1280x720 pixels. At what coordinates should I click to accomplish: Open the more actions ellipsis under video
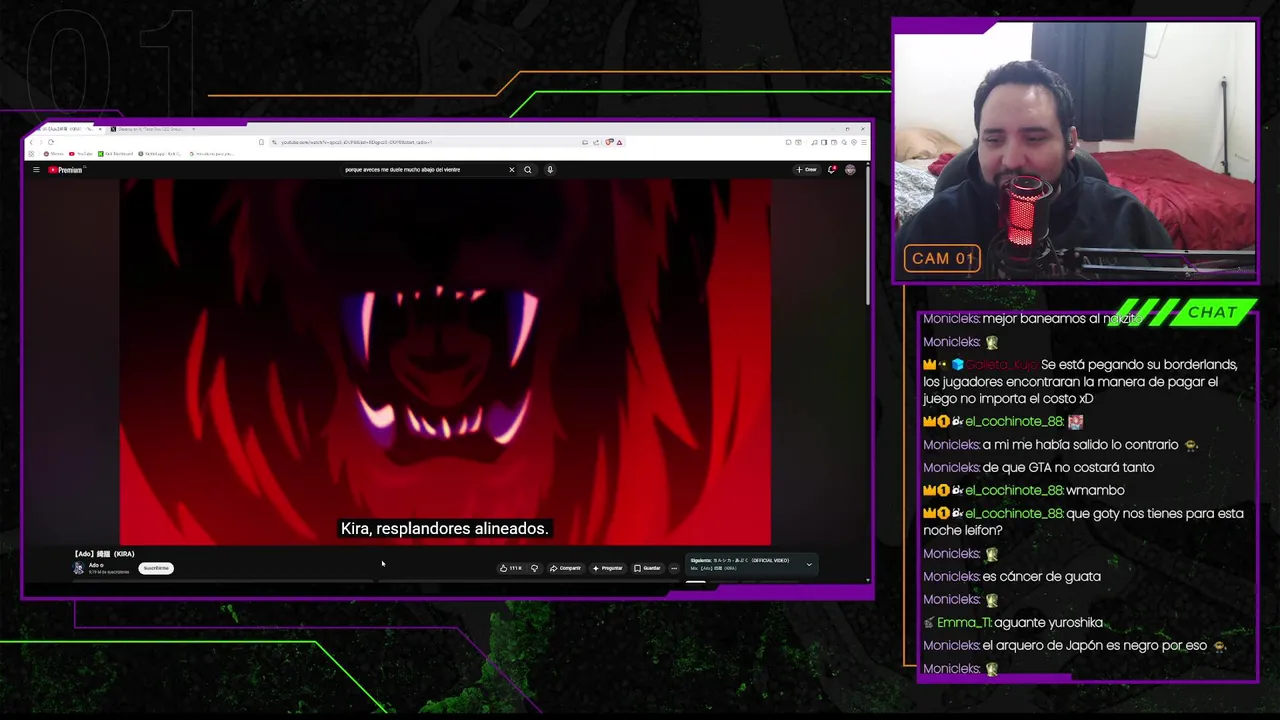coord(674,568)
